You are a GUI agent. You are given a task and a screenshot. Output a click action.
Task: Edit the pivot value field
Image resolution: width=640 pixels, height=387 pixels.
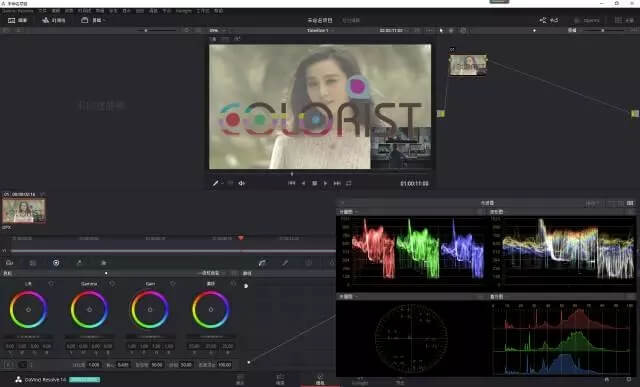[x=123, y=365]
